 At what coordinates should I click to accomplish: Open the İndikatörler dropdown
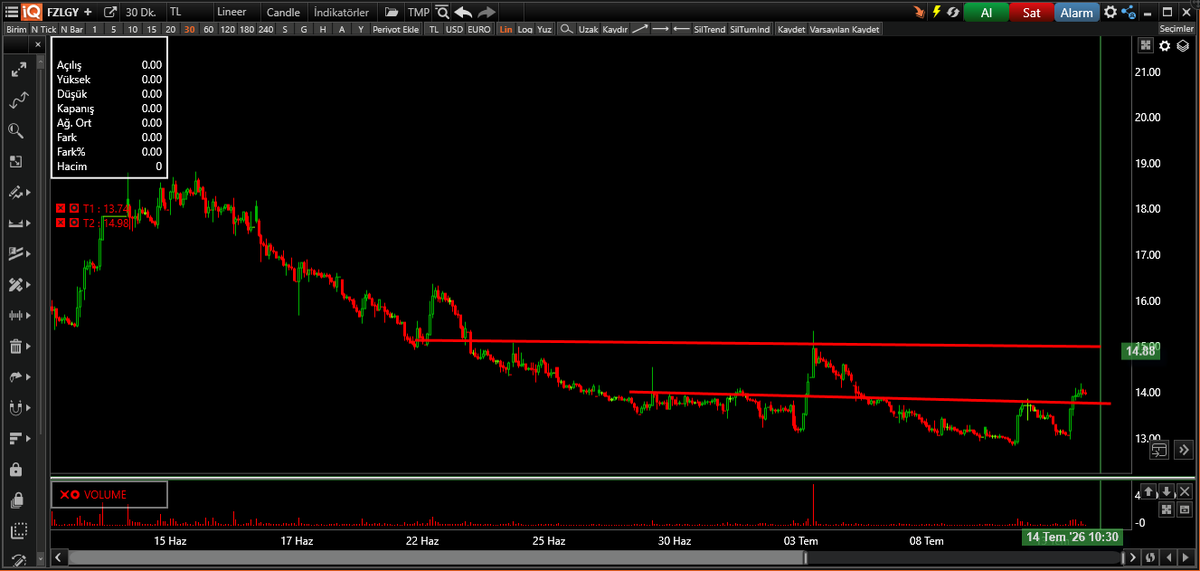click(341, 12)
